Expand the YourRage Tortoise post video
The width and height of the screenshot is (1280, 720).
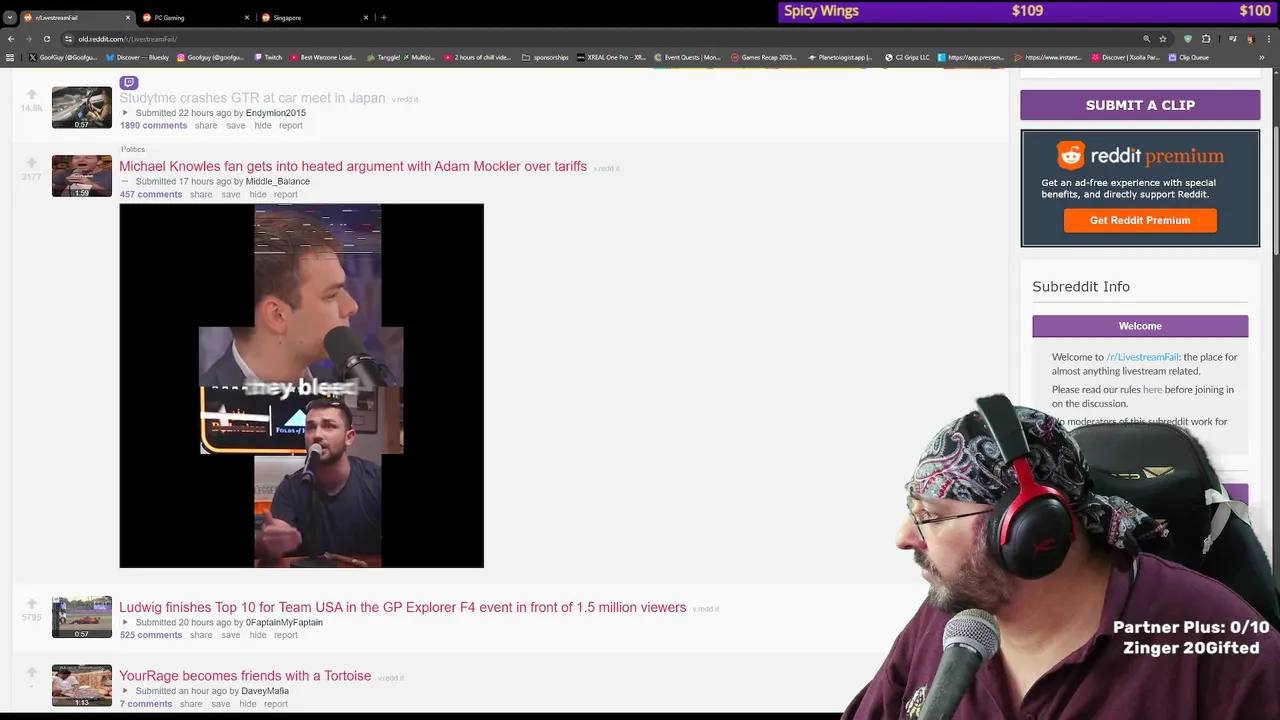coord(125,691)
